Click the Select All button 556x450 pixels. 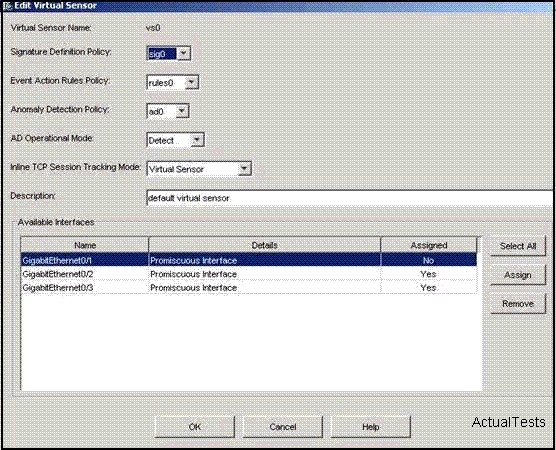[518, 246]
